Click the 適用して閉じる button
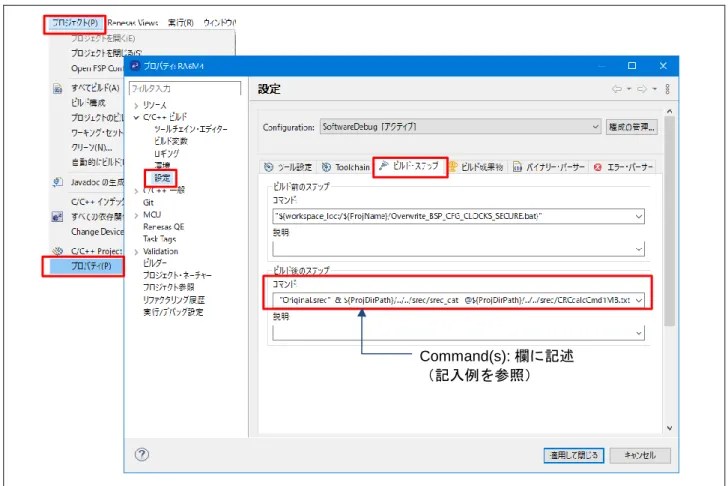 coord(574,455)
